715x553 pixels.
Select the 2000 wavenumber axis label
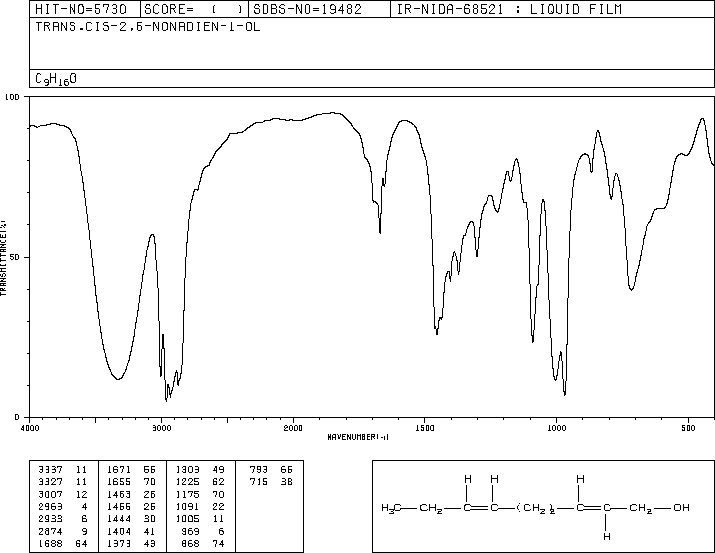[293, 428]
